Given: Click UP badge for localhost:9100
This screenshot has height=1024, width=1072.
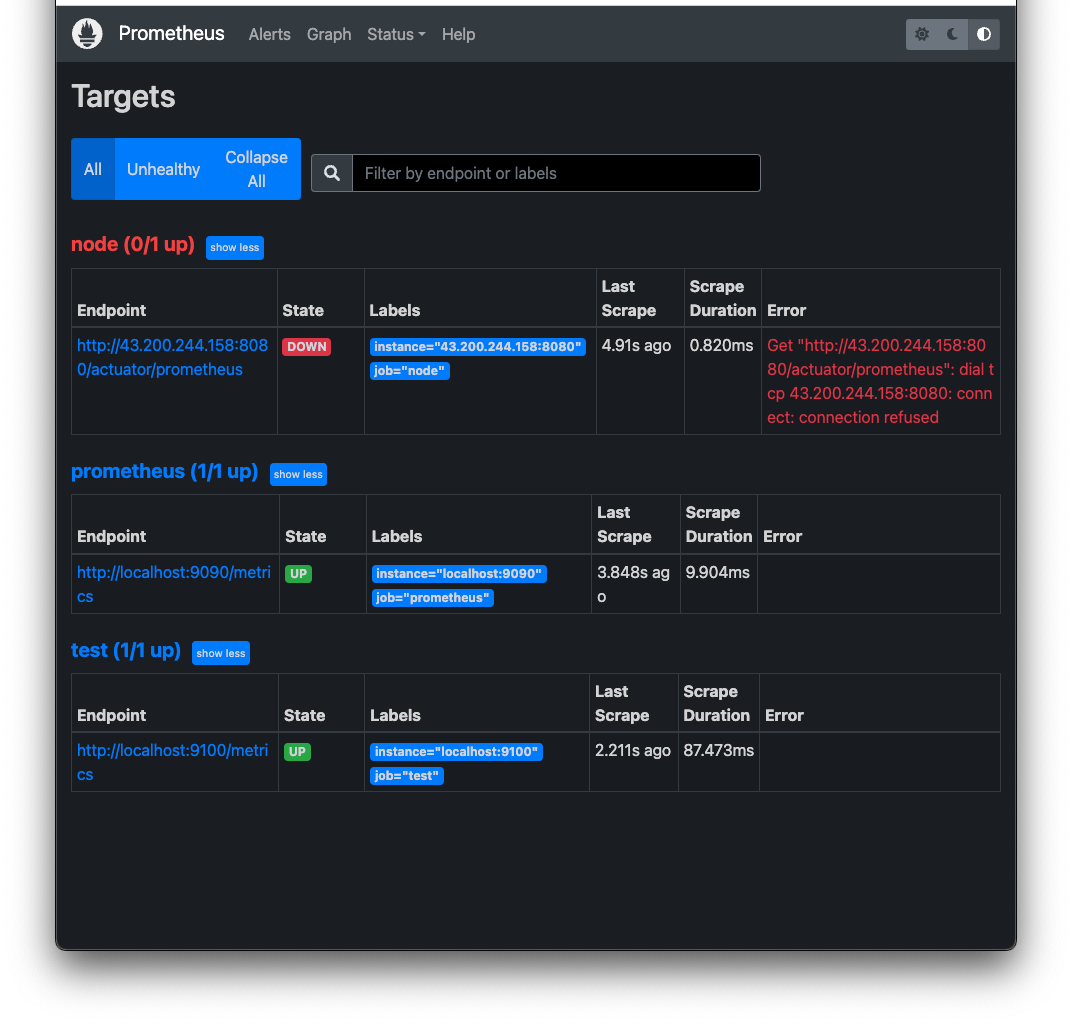Looking at the screenshot, I should pyautogui.click(x=297, y=752).
